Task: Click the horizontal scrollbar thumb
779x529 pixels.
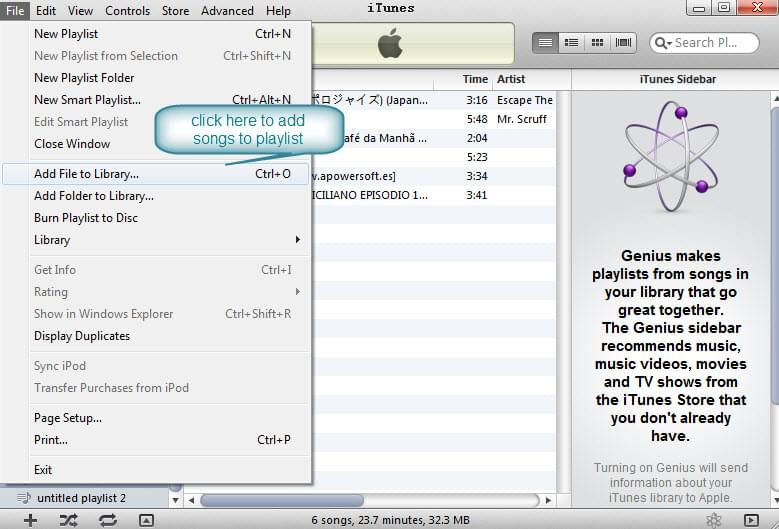Action: click(x=282, y=500)
